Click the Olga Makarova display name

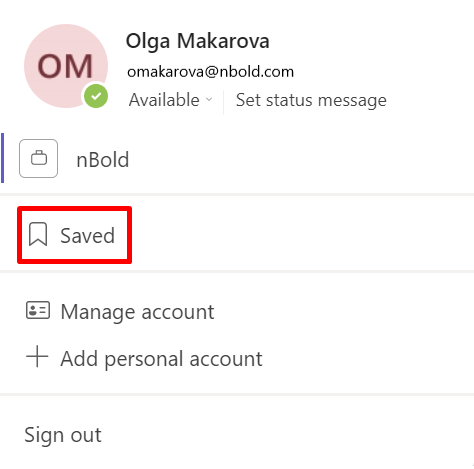click(x=197, y=41)
